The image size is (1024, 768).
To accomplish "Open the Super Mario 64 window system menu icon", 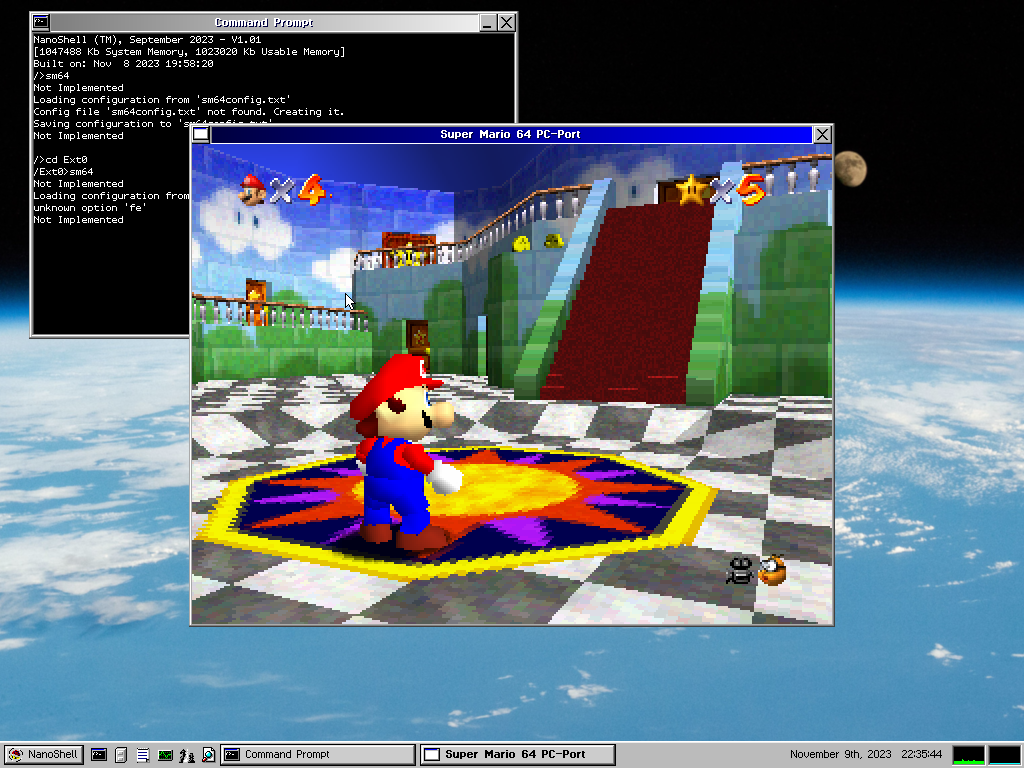I will (201, 135).
